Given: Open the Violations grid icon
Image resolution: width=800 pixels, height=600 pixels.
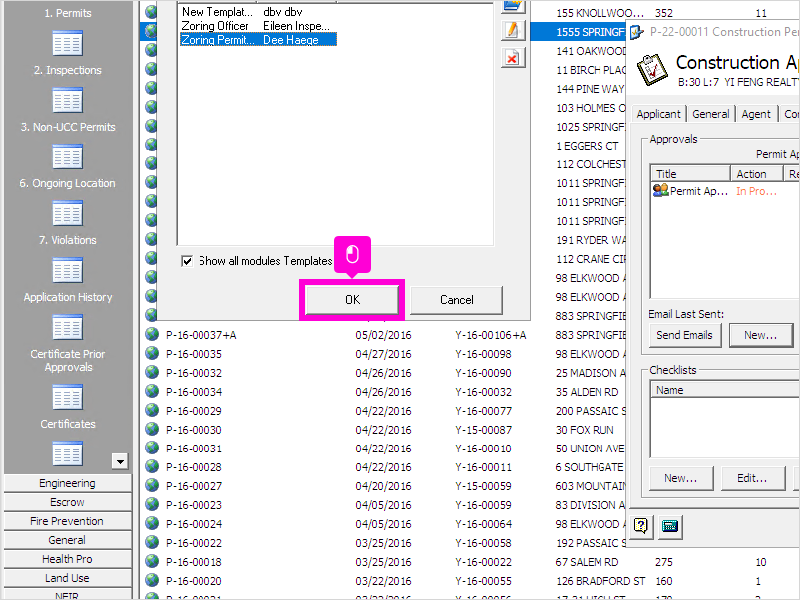Looking at the screenshot, I should (67, 270).
